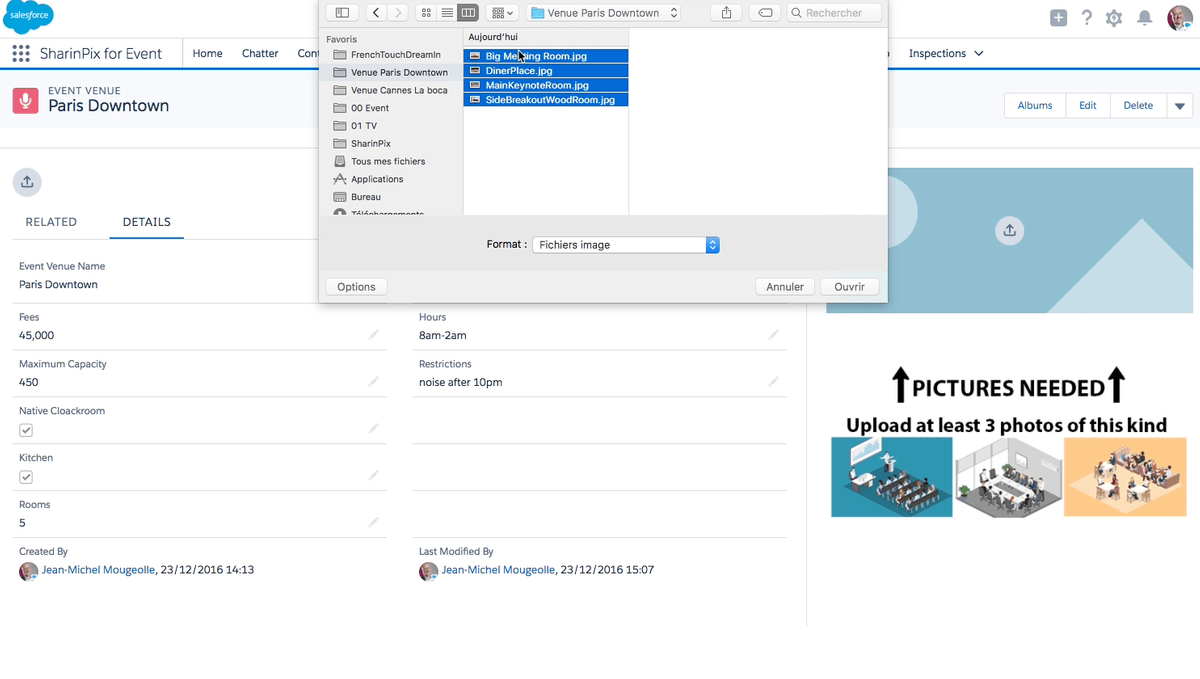Click the Delete button on the record
This screenshot has width=1200, height=679.
tap(1138, 106)
